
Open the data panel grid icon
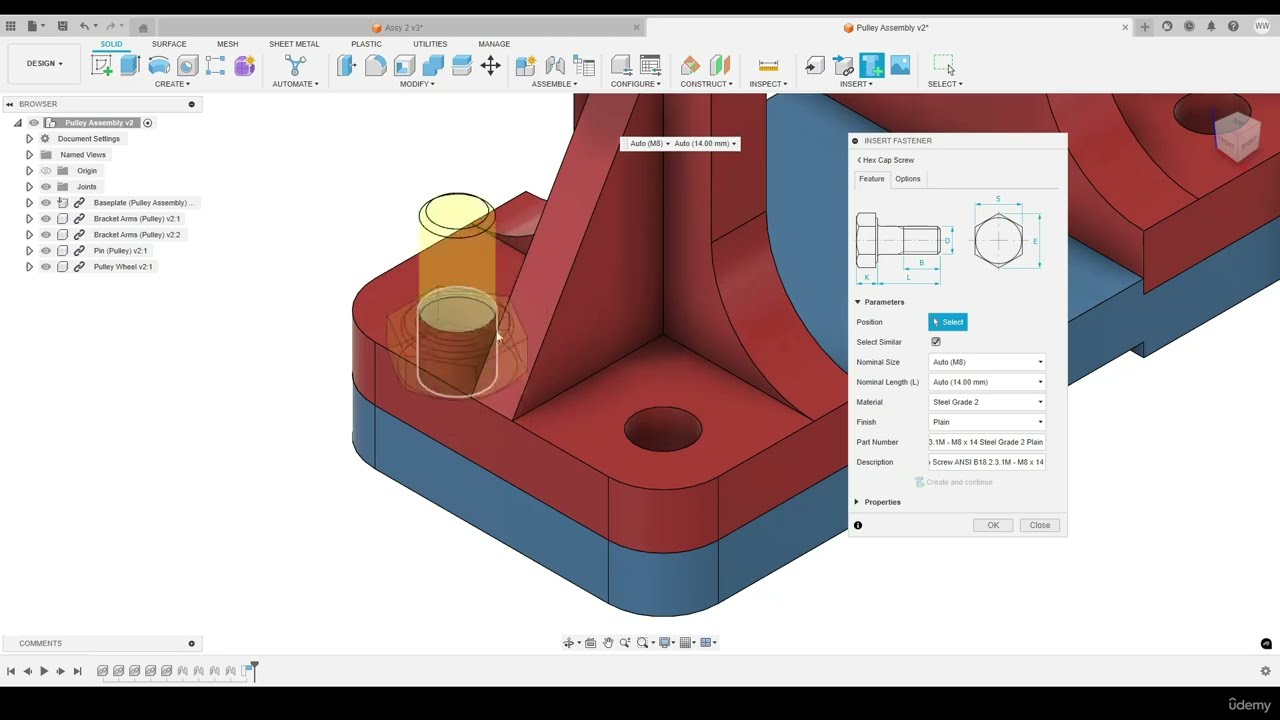tap(11, 27)
